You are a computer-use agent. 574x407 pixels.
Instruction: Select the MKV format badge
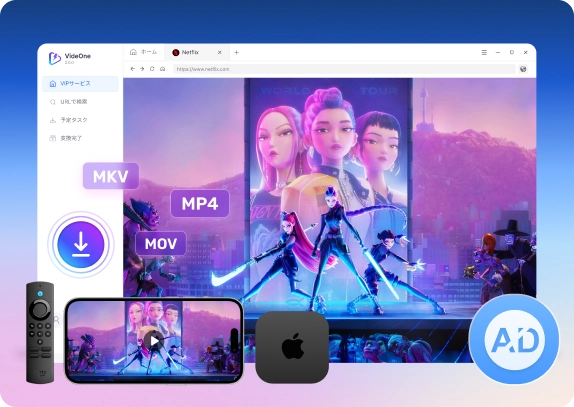pyautogui.click(x=111, y=176)
